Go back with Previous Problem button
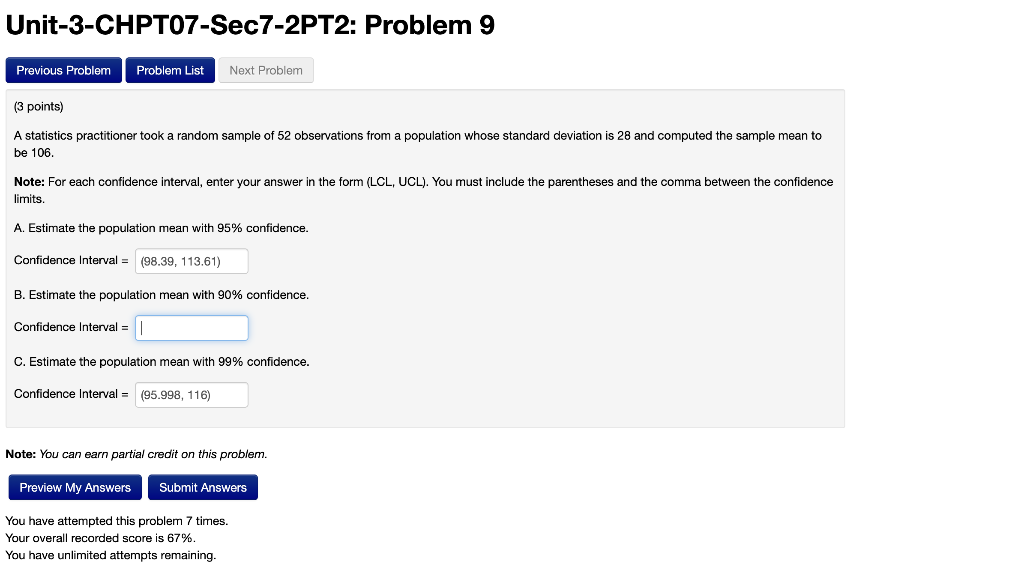This screenshot has height=588, width=1024. tap(63, 70)
